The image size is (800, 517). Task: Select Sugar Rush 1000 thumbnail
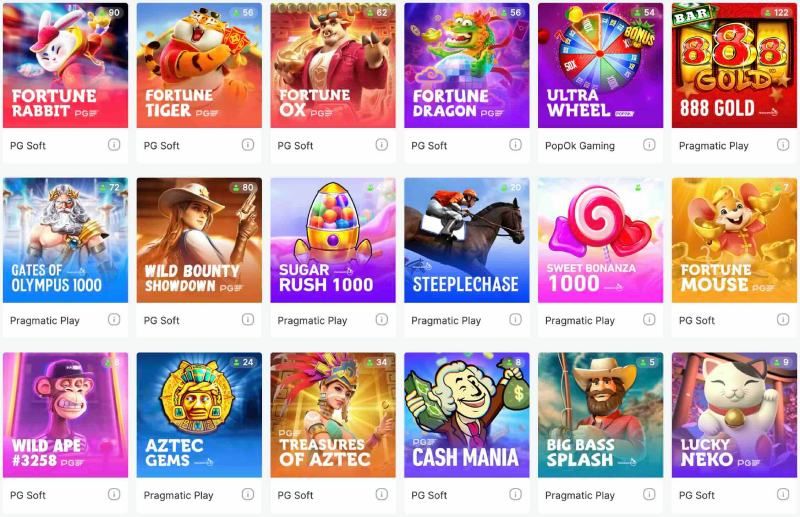[x=333, y=240]
